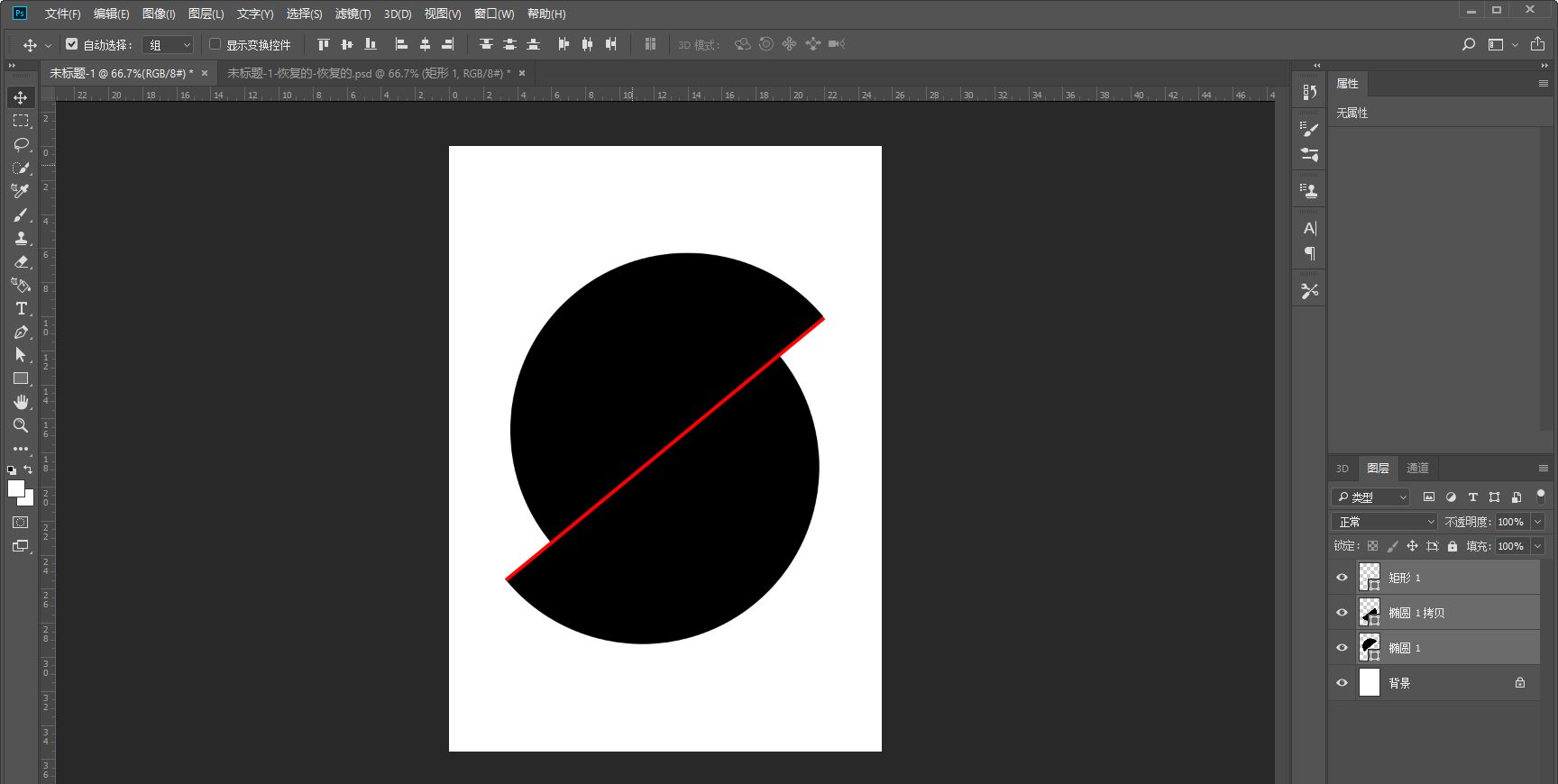The image size is (1558, 784).
Task: Switch to the 通道 tab
Action: (1417, 469)
